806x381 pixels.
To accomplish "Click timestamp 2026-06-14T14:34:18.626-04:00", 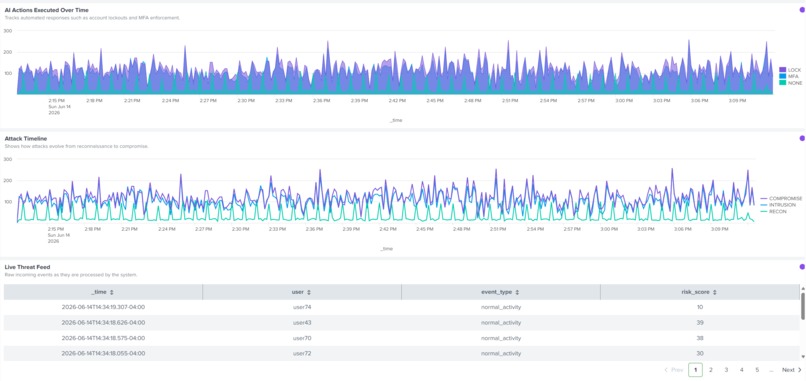I will coord(103,322).
